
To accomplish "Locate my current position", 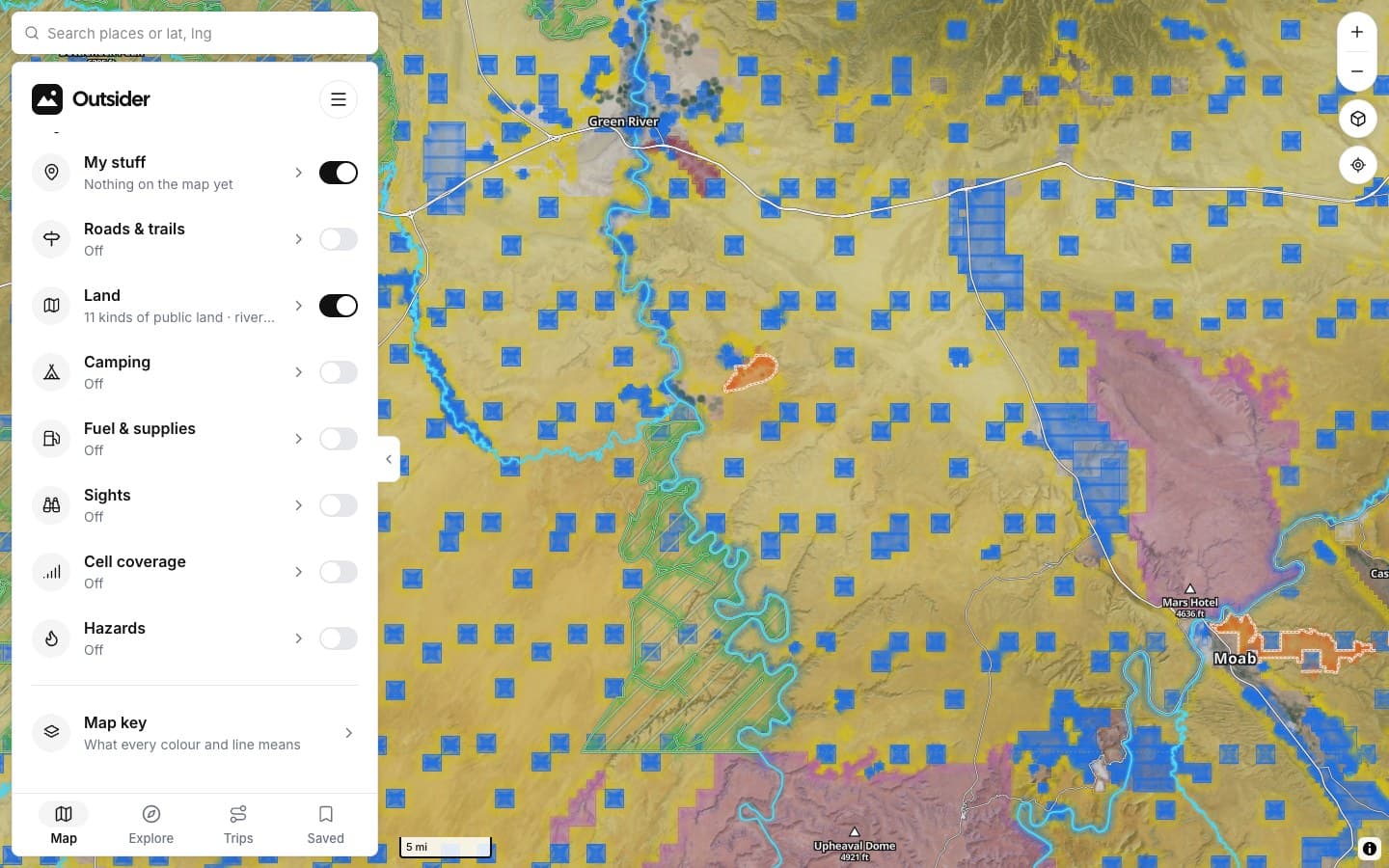I will (1358, 165).
